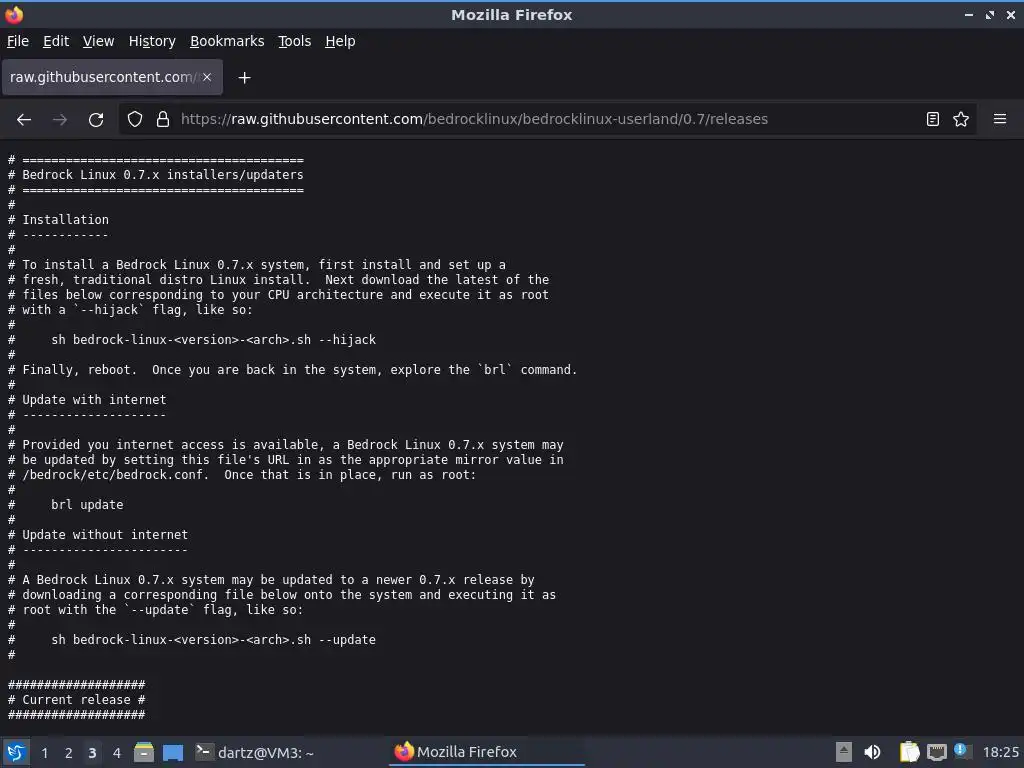Screen dimensions: 1024x768
Task: Click the 'Update with internet' heading
Action: tap(94, 400)
